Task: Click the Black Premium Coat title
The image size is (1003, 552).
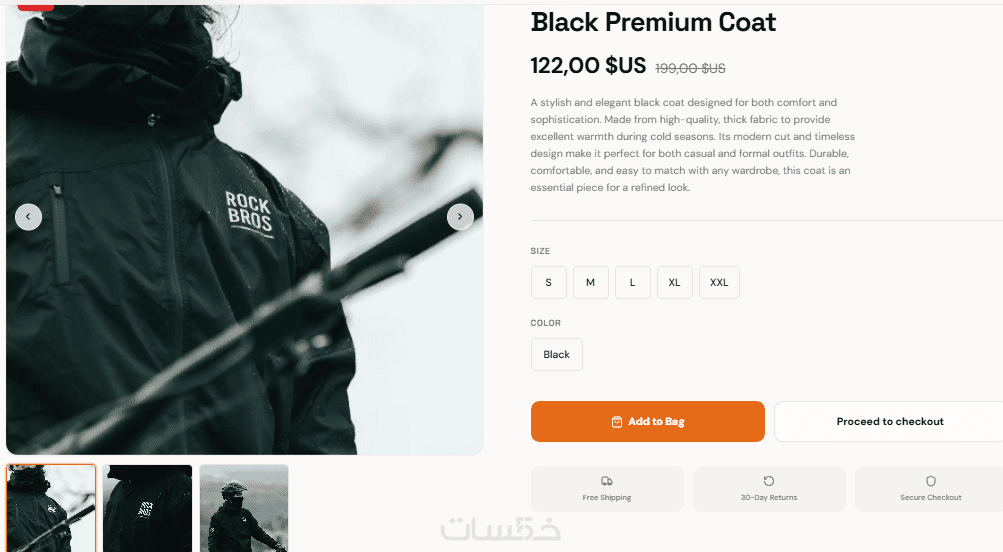Action: coord(653,22)
